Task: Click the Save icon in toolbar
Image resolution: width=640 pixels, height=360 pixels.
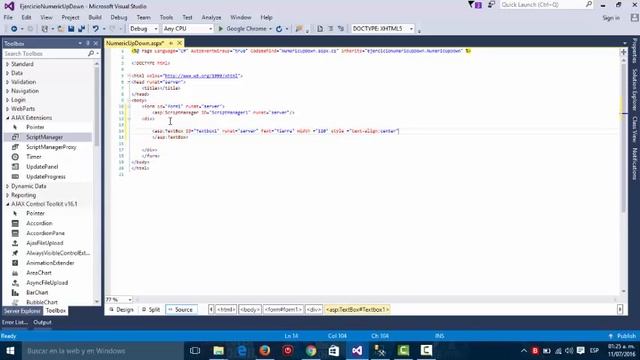Action: tap(71, 29)
